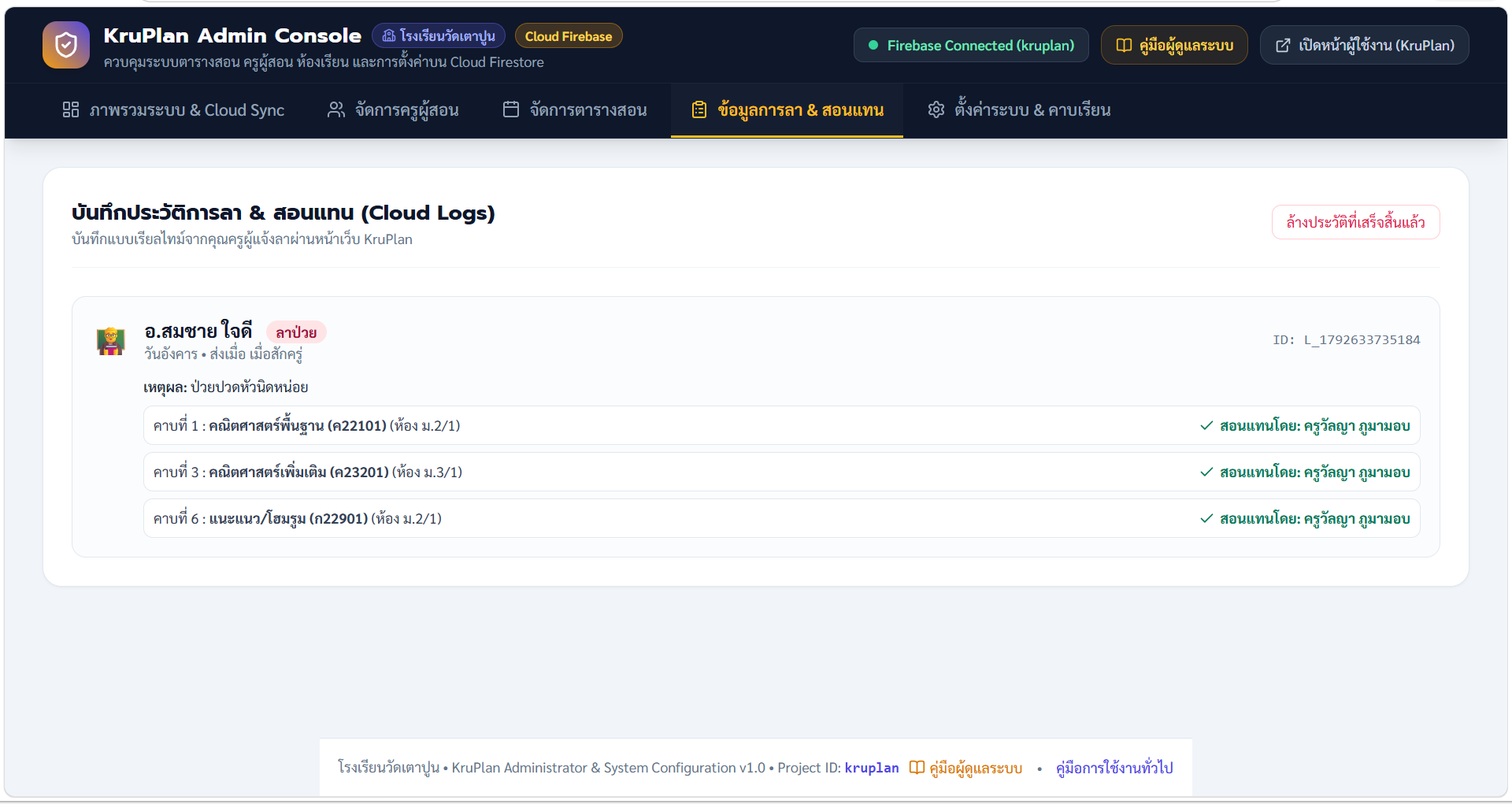Click the external-link icon to open KruPlan
Viewport: 1512px width, 804px height.
(1283, 46)
